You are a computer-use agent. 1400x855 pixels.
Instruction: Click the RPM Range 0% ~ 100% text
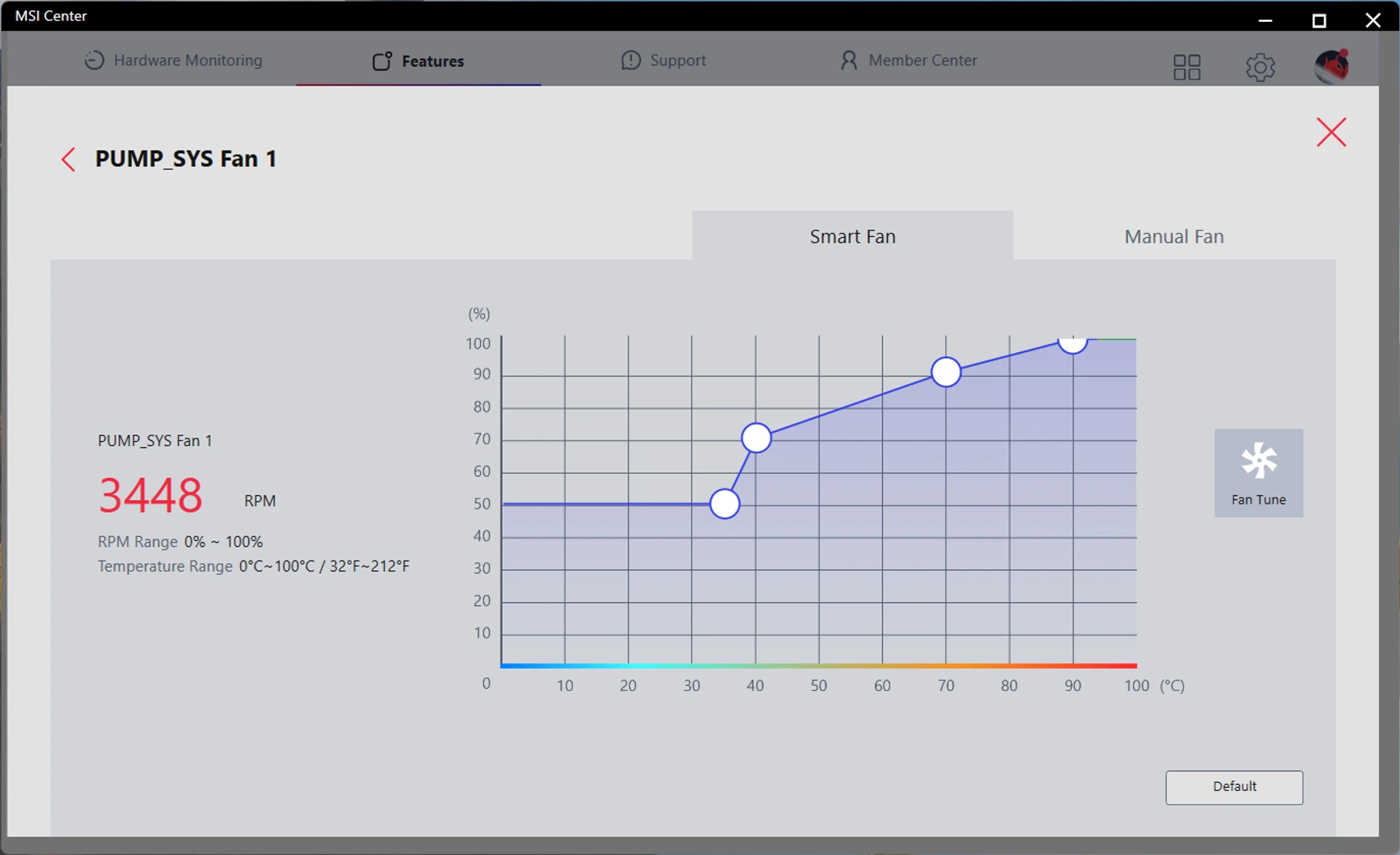[x=180, y=542]
